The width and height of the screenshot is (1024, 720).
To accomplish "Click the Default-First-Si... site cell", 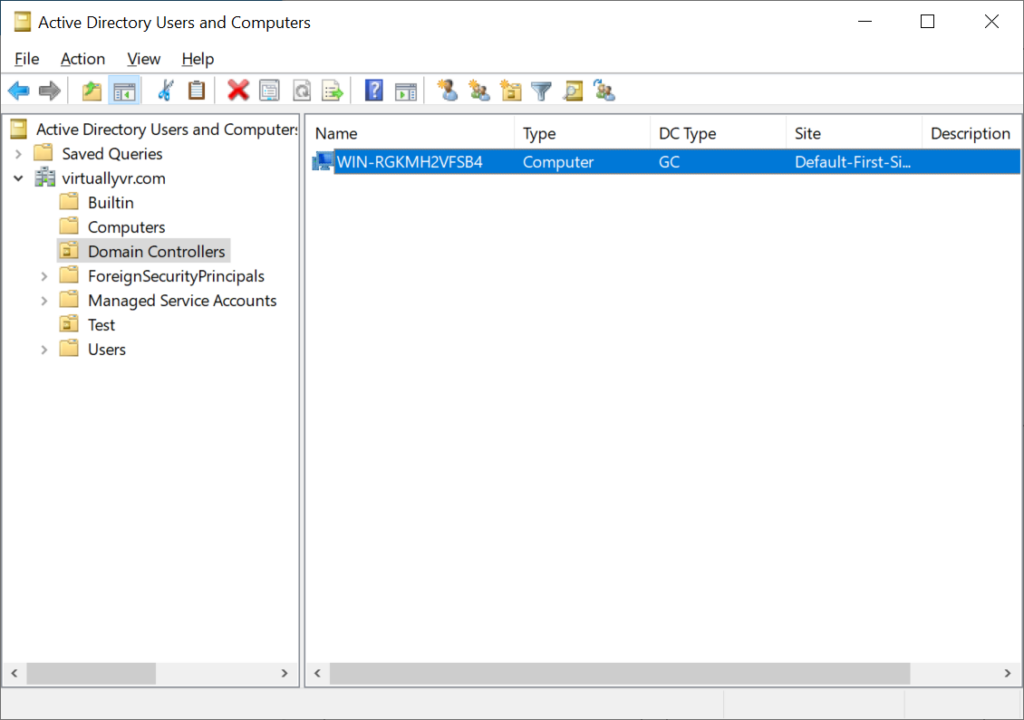I will click(x=852, y=162).
